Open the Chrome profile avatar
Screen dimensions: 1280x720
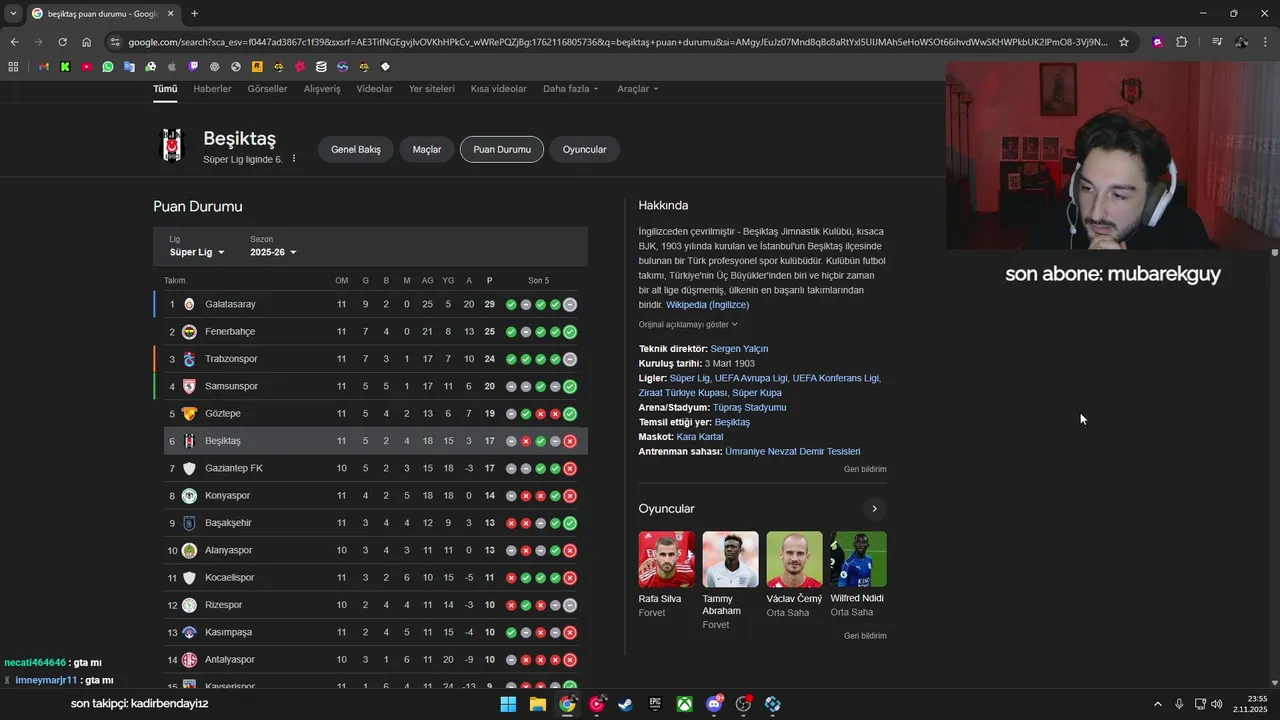click(x=1241, y=42)
